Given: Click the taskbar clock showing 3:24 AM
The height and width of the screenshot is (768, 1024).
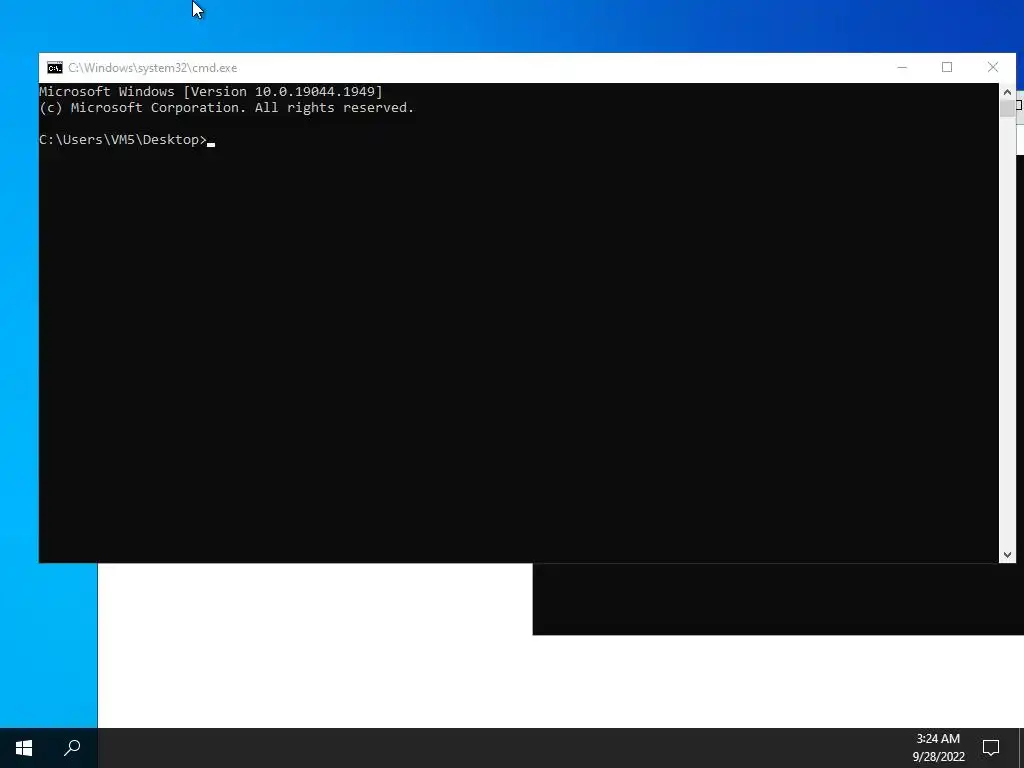Looking at the screenshot, I should point(938,739).
